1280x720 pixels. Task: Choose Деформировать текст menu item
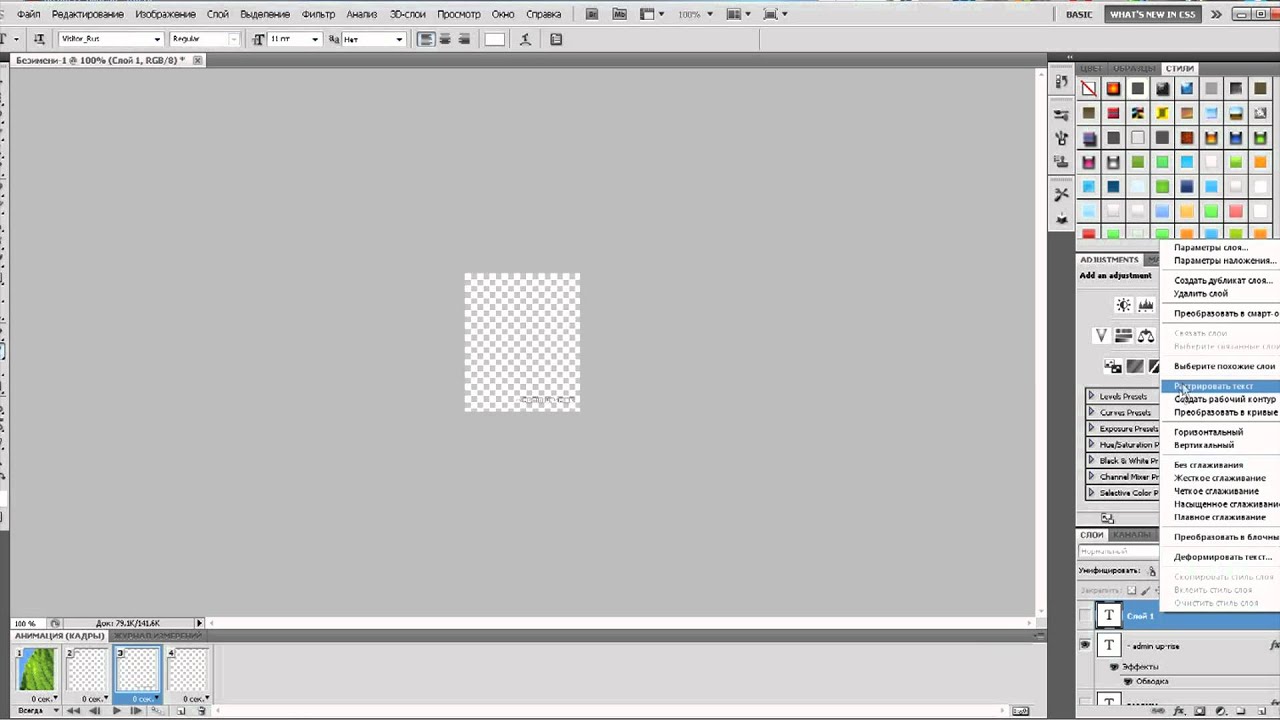1221,557
